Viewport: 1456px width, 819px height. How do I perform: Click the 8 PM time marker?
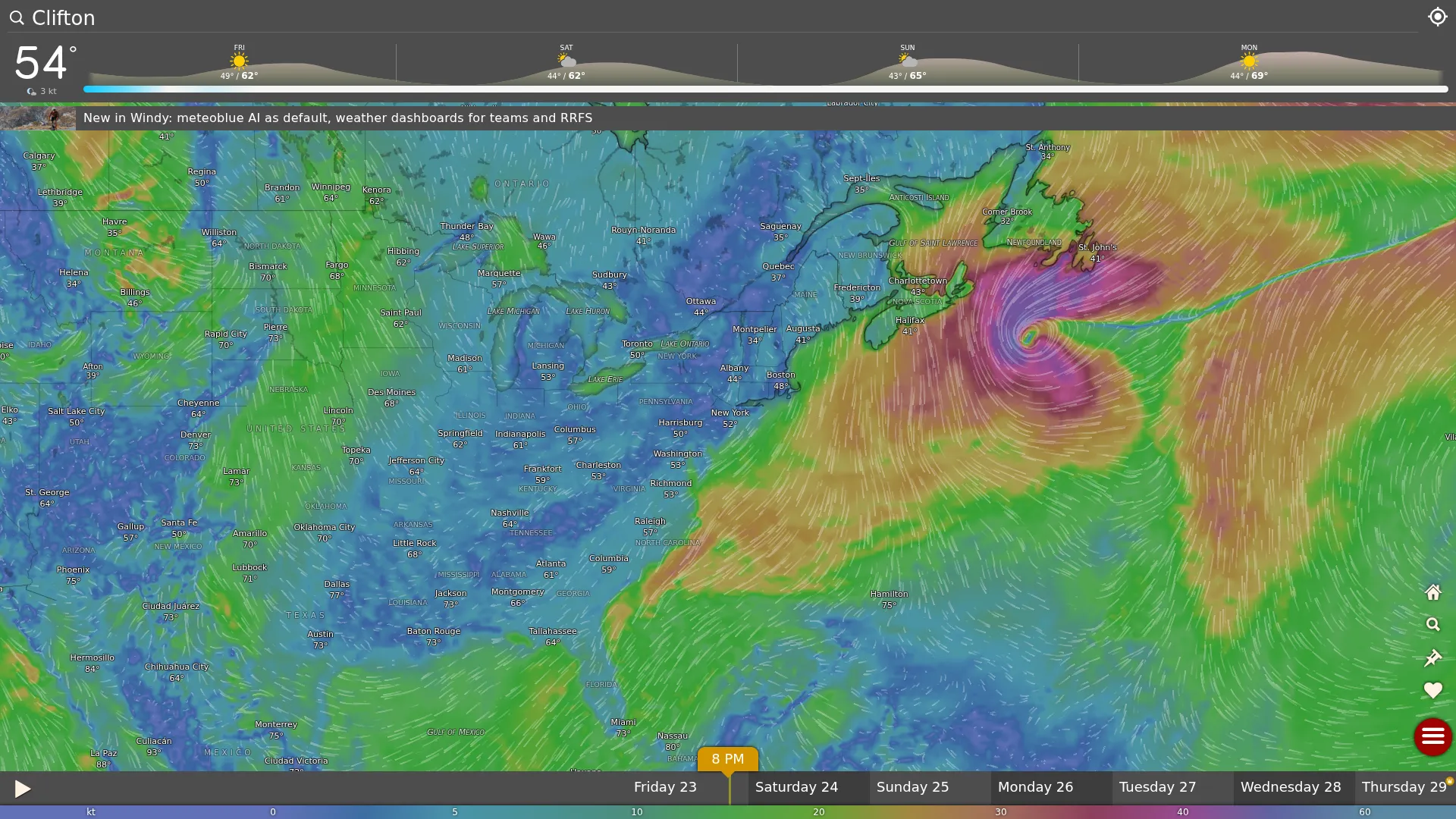727,759
